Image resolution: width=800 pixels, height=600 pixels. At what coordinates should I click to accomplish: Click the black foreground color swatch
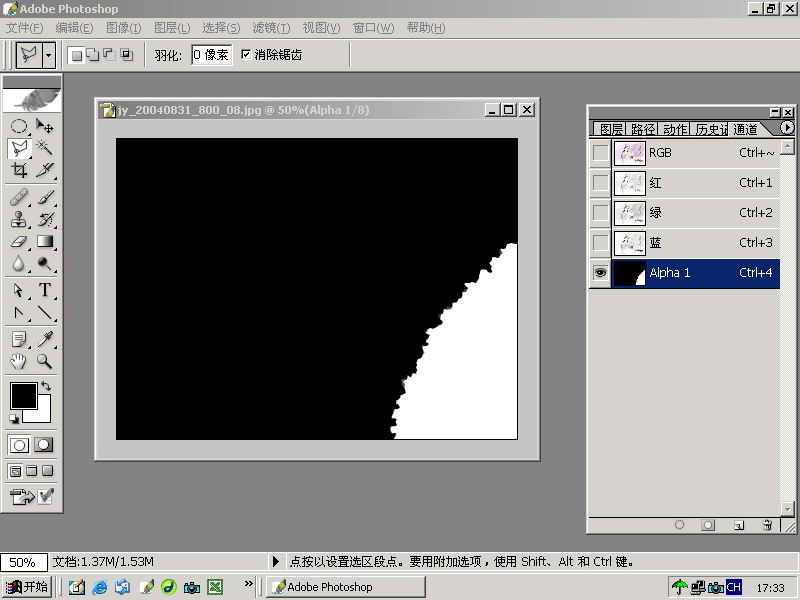tap(23, 395)
